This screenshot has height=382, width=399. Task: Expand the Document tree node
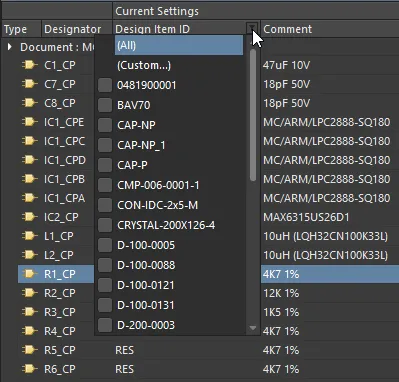pyautogui.click(x=10, y=47)
